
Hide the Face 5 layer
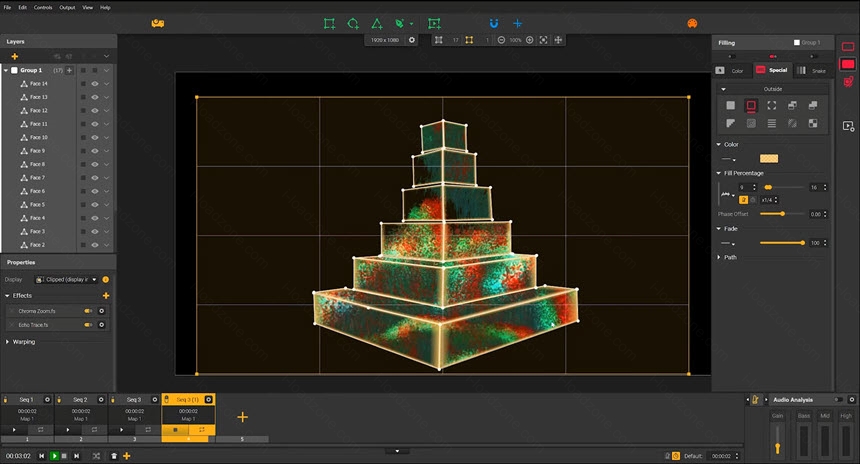(x=95, y=205)
